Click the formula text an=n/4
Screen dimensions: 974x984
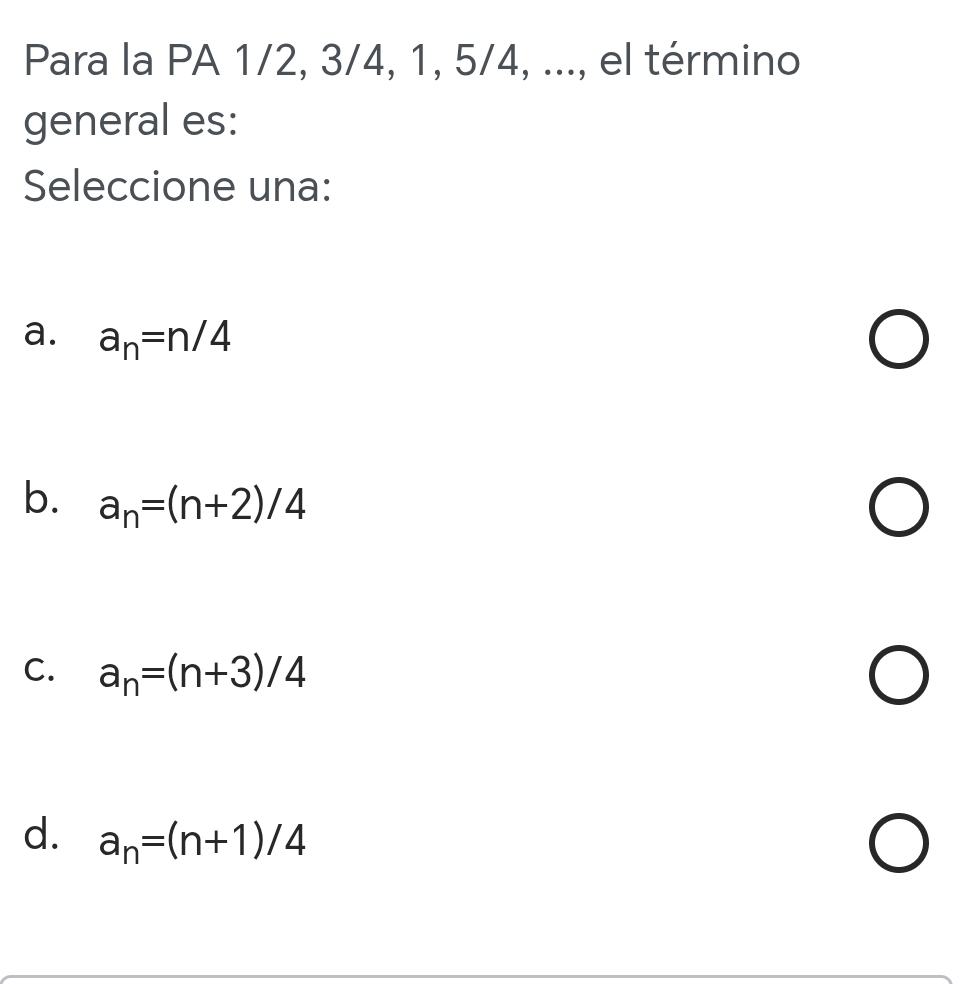[x=165, y=342]
